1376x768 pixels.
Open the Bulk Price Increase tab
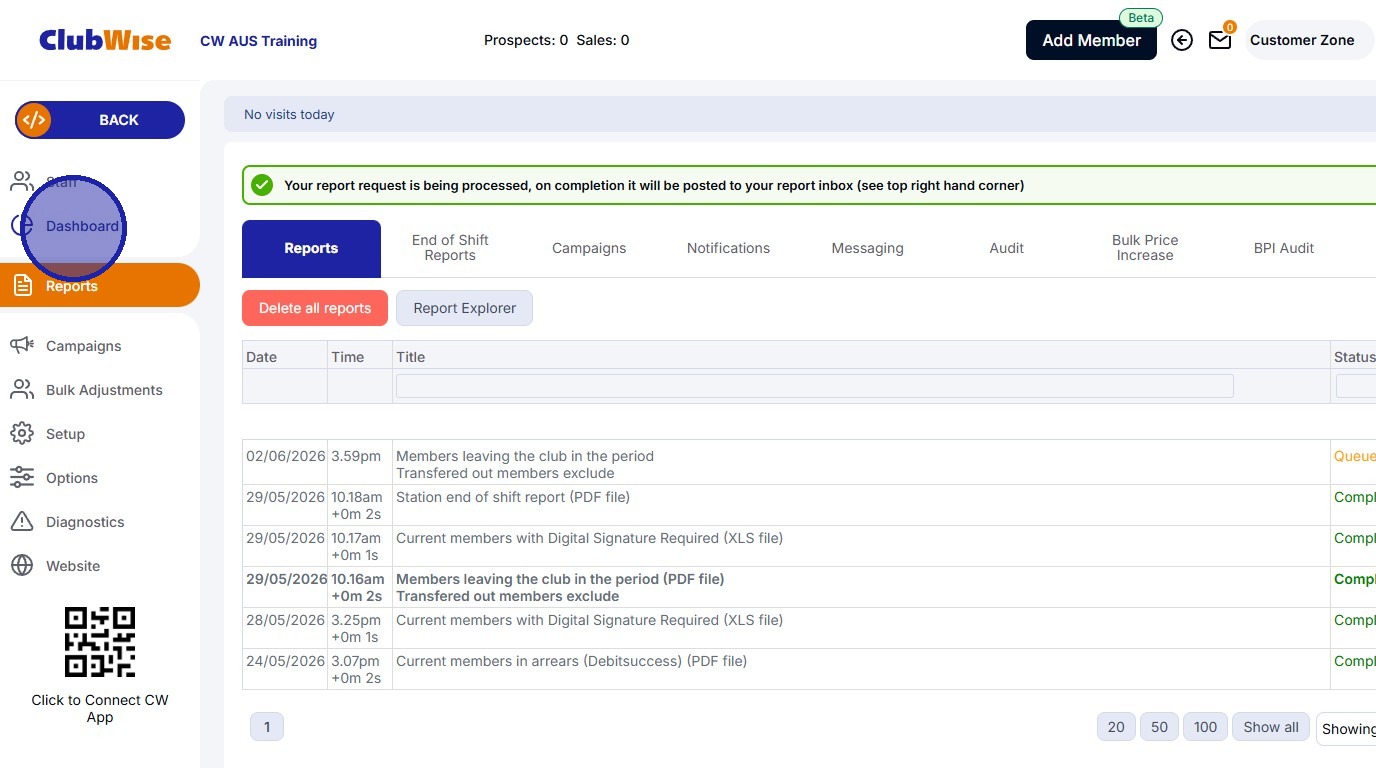coord(1145,248)
